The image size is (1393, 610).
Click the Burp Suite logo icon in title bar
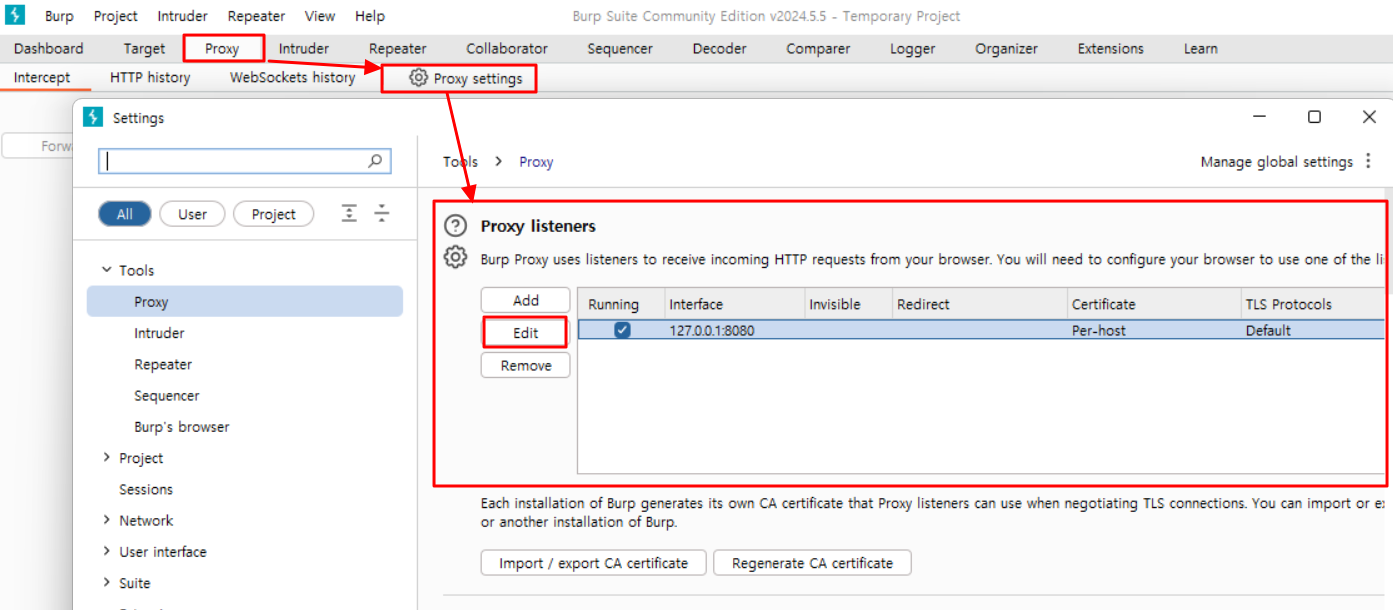(15, 15)
